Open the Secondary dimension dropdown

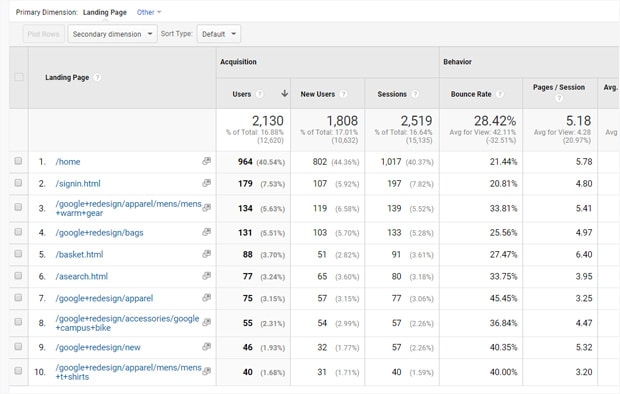click(112, 34)
